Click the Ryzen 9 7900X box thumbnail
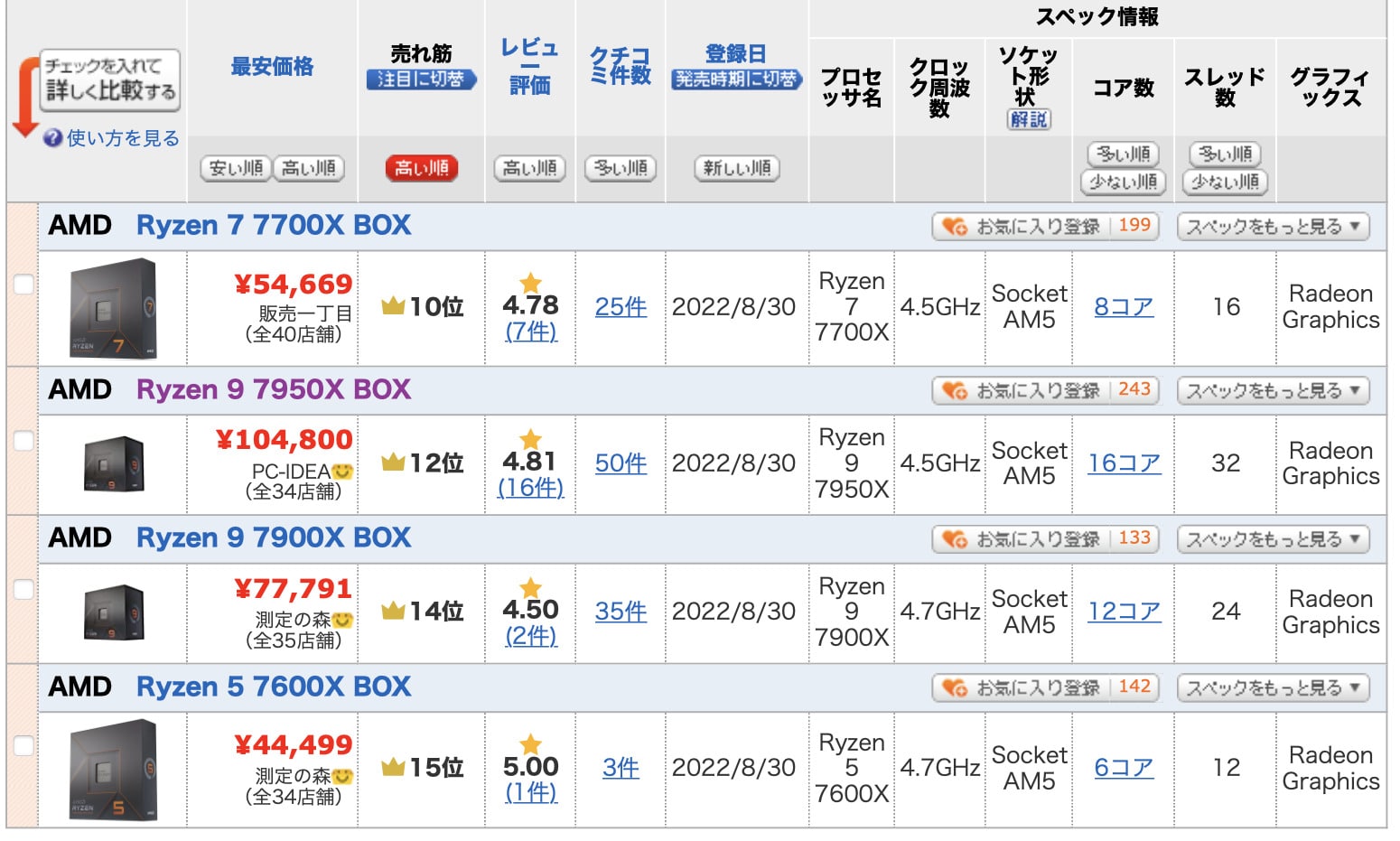The width and height of the screenshot is (1400, 841). [x=114, y=612]
